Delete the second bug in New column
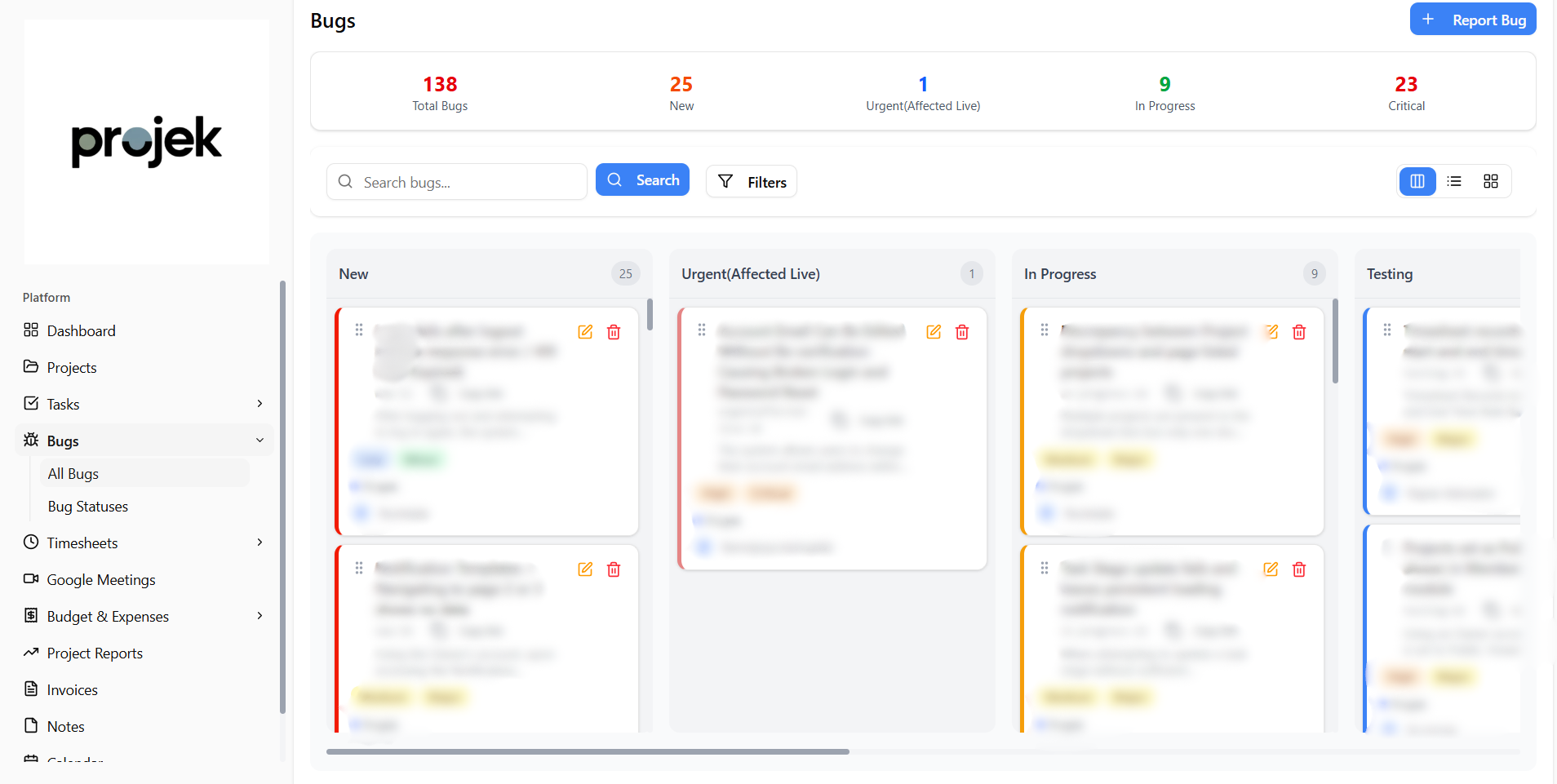The height and width of the screenshot is (784, 1557). coord(614,569)
